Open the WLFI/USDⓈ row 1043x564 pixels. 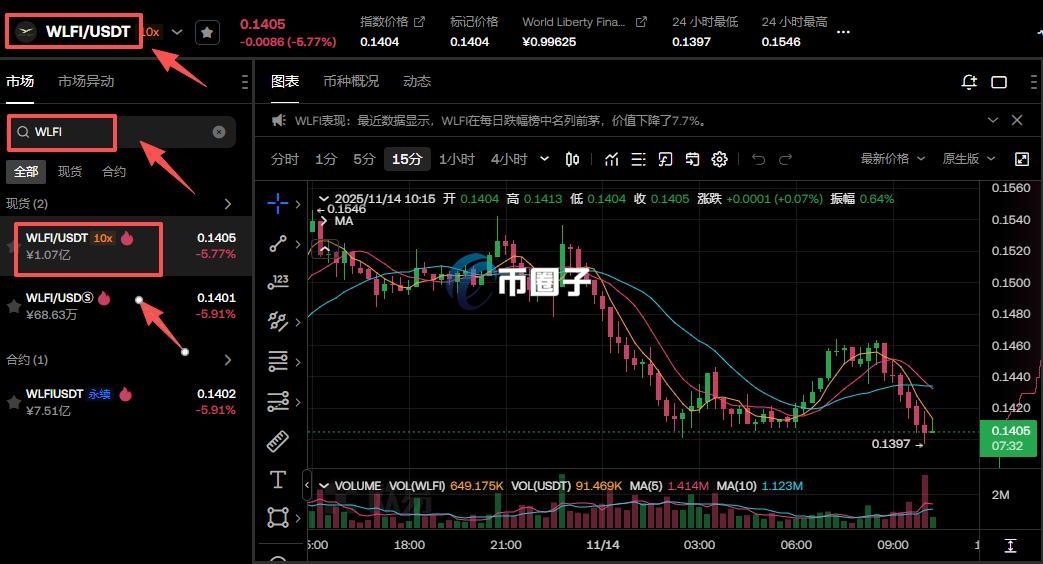tap(126, 306)
